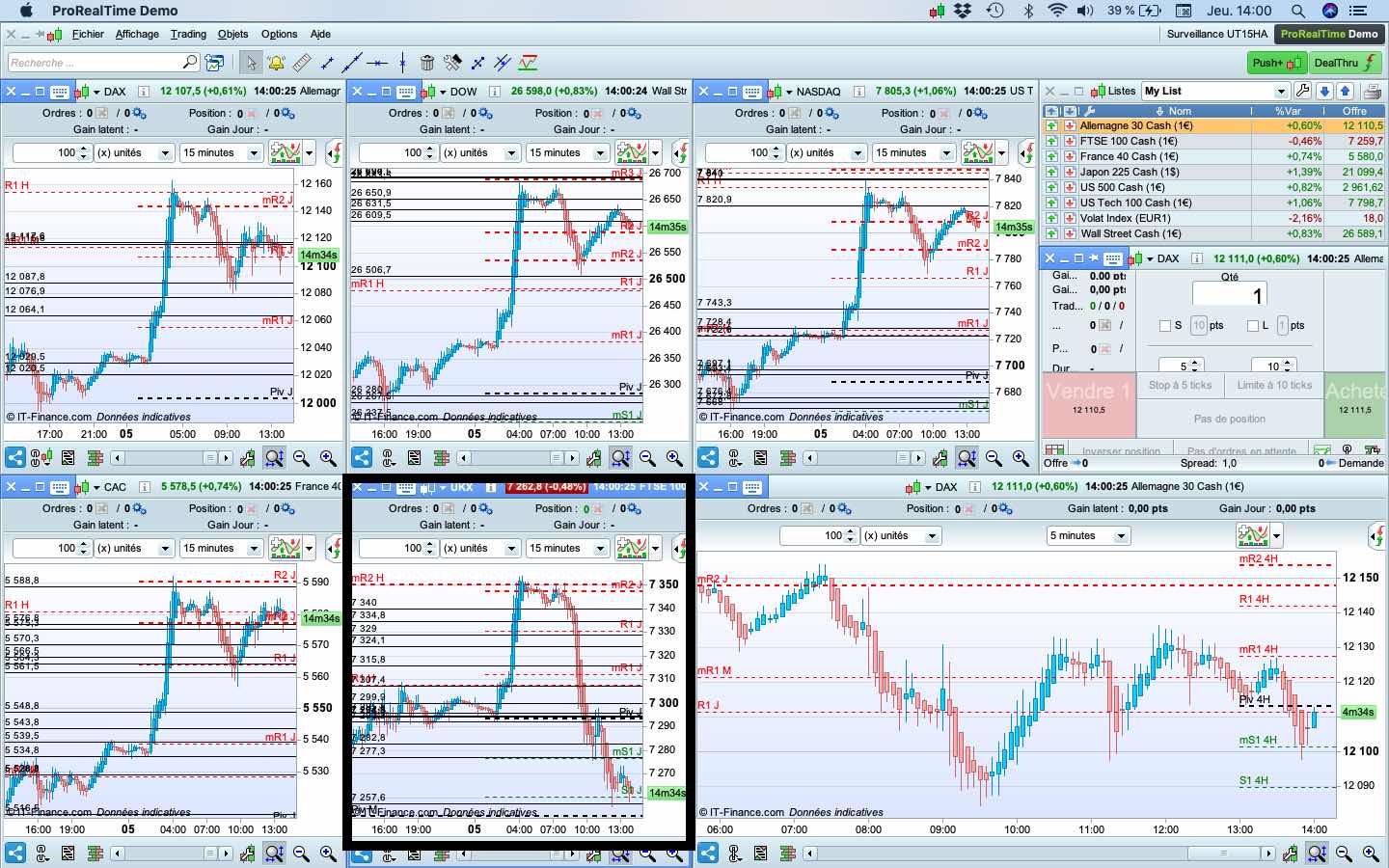Click the DealThru button

(1346, 63)
